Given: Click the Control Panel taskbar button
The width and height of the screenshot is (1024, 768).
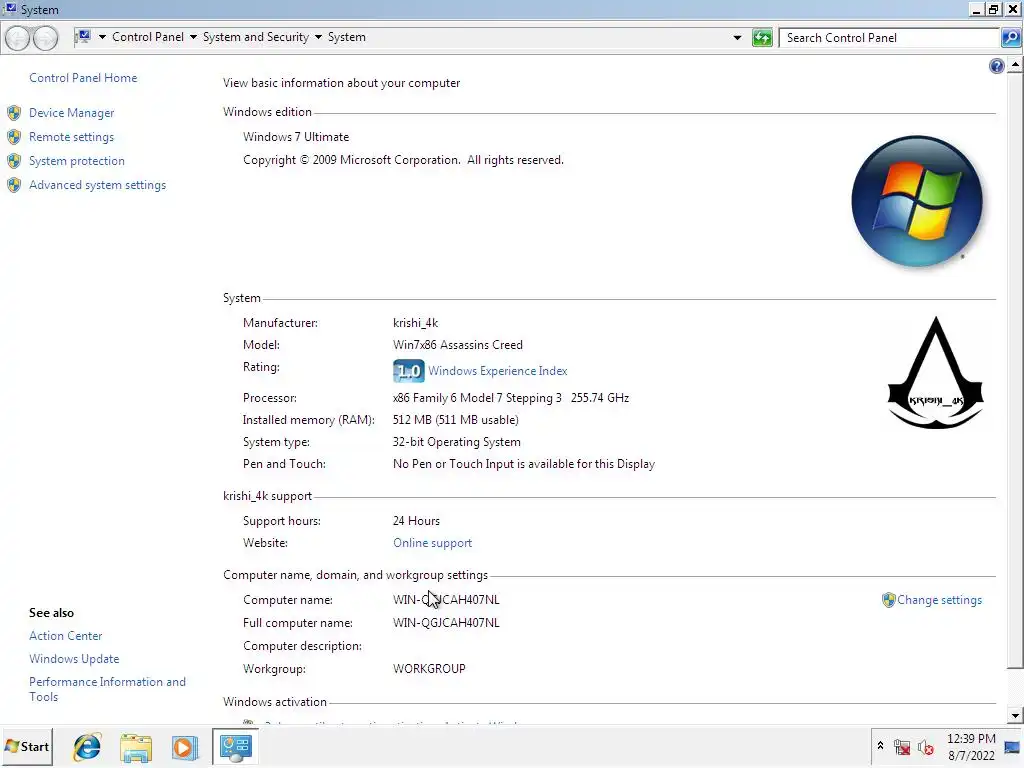Looking at the screenshot, I should click(x=235, y=747).
